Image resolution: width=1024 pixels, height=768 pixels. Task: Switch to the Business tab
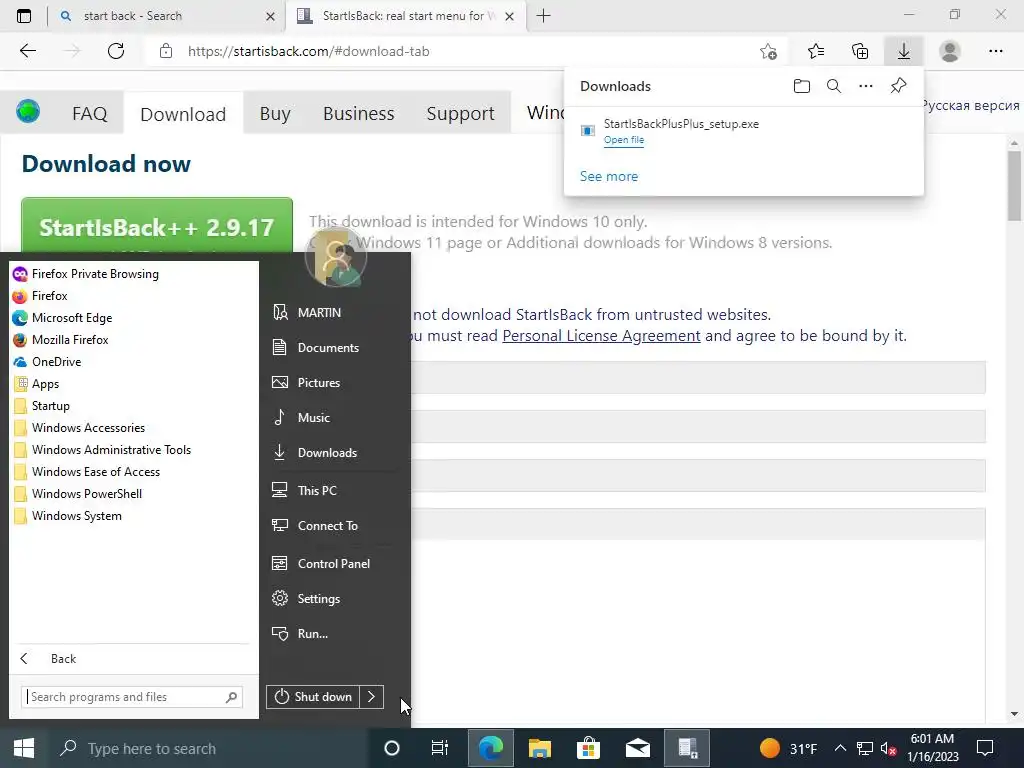[x=359, y=114]
